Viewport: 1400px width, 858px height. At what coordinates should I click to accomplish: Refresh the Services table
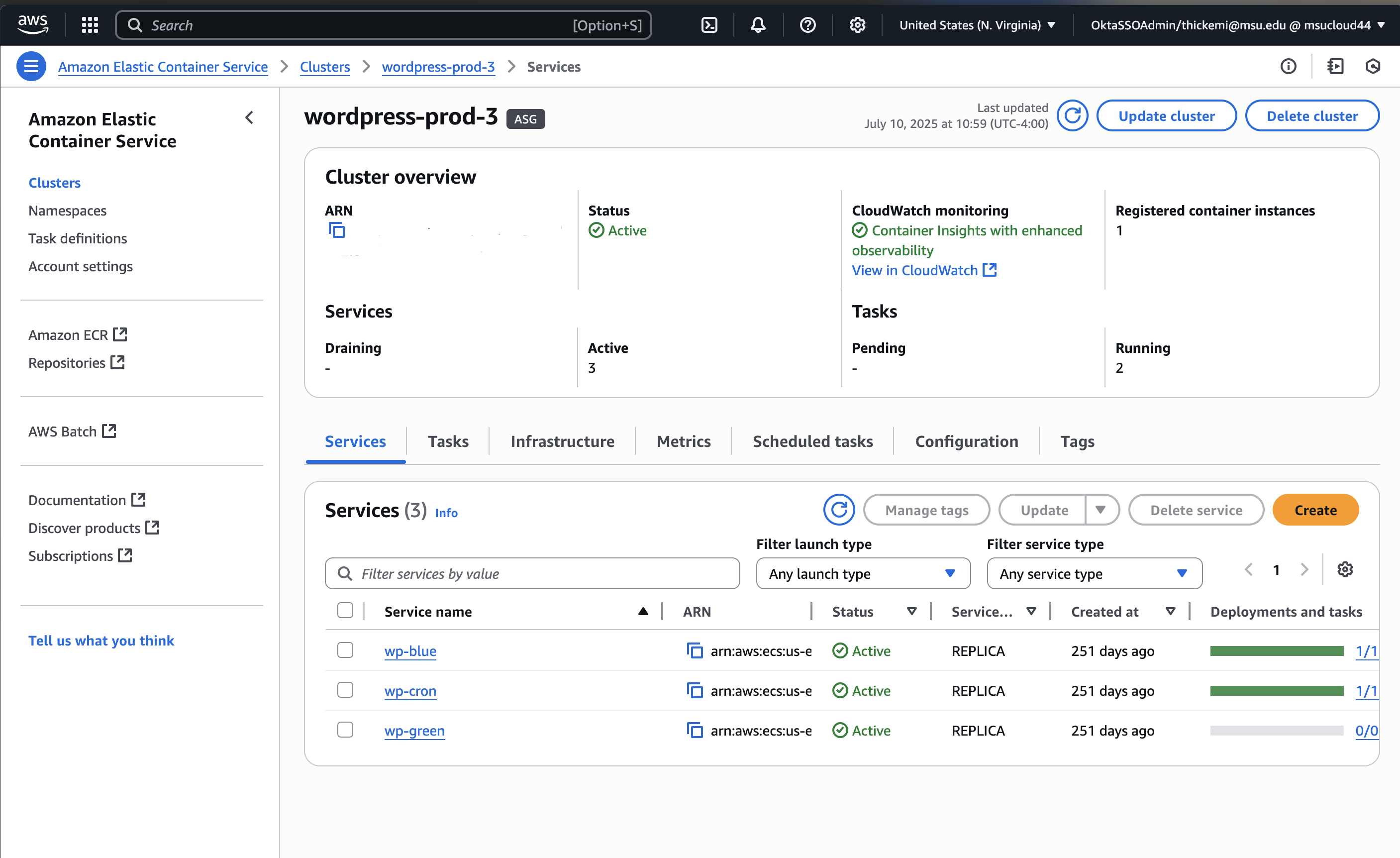click(839, 510)
